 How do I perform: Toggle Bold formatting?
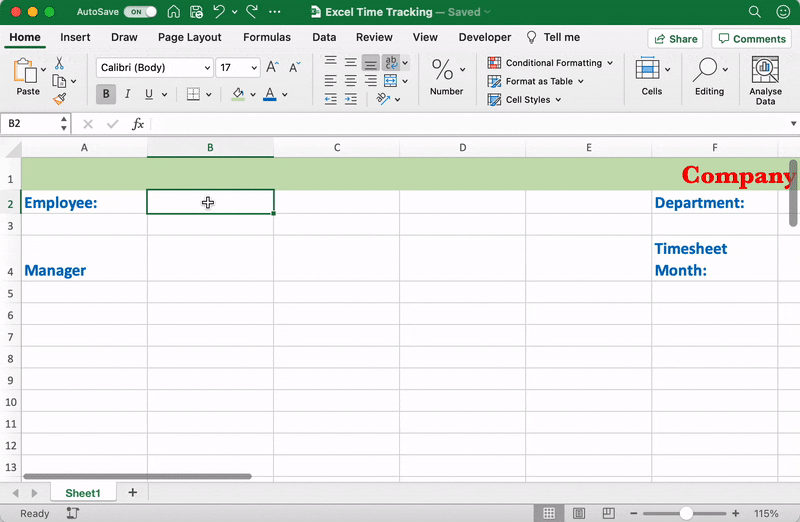[106, 95]
